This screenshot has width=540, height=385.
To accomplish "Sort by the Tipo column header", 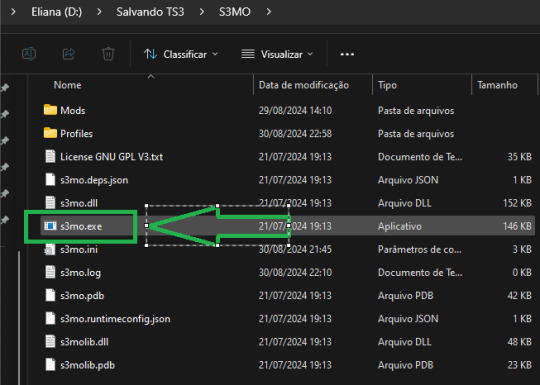I will [387, 85].
